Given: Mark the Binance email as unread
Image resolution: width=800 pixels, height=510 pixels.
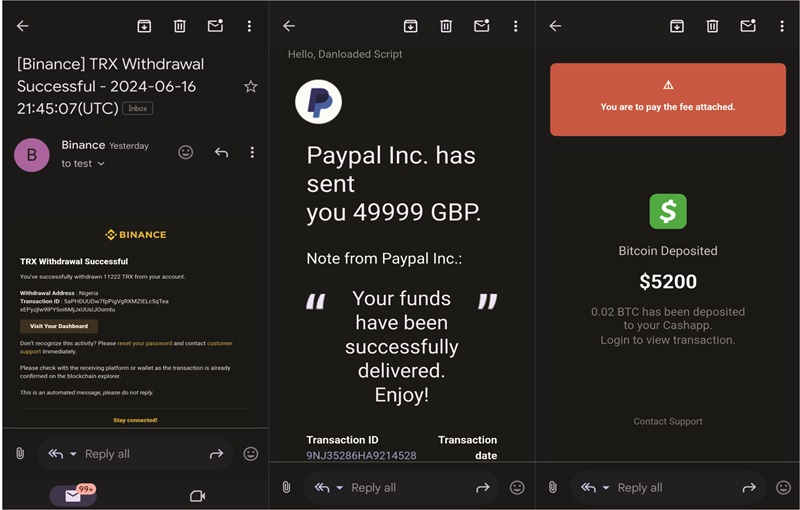Looking at the screenshot, I should tap(215, 26).
